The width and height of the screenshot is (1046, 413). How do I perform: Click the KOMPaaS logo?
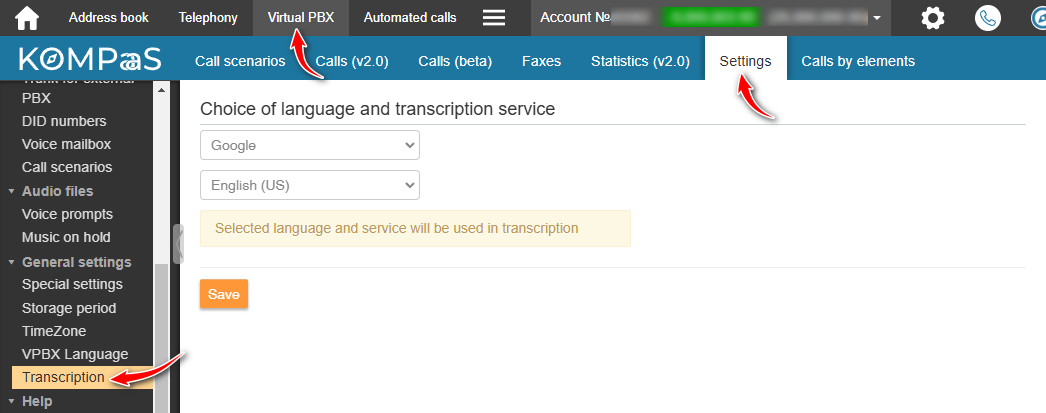pyautogui.click(x=90, y=59)
